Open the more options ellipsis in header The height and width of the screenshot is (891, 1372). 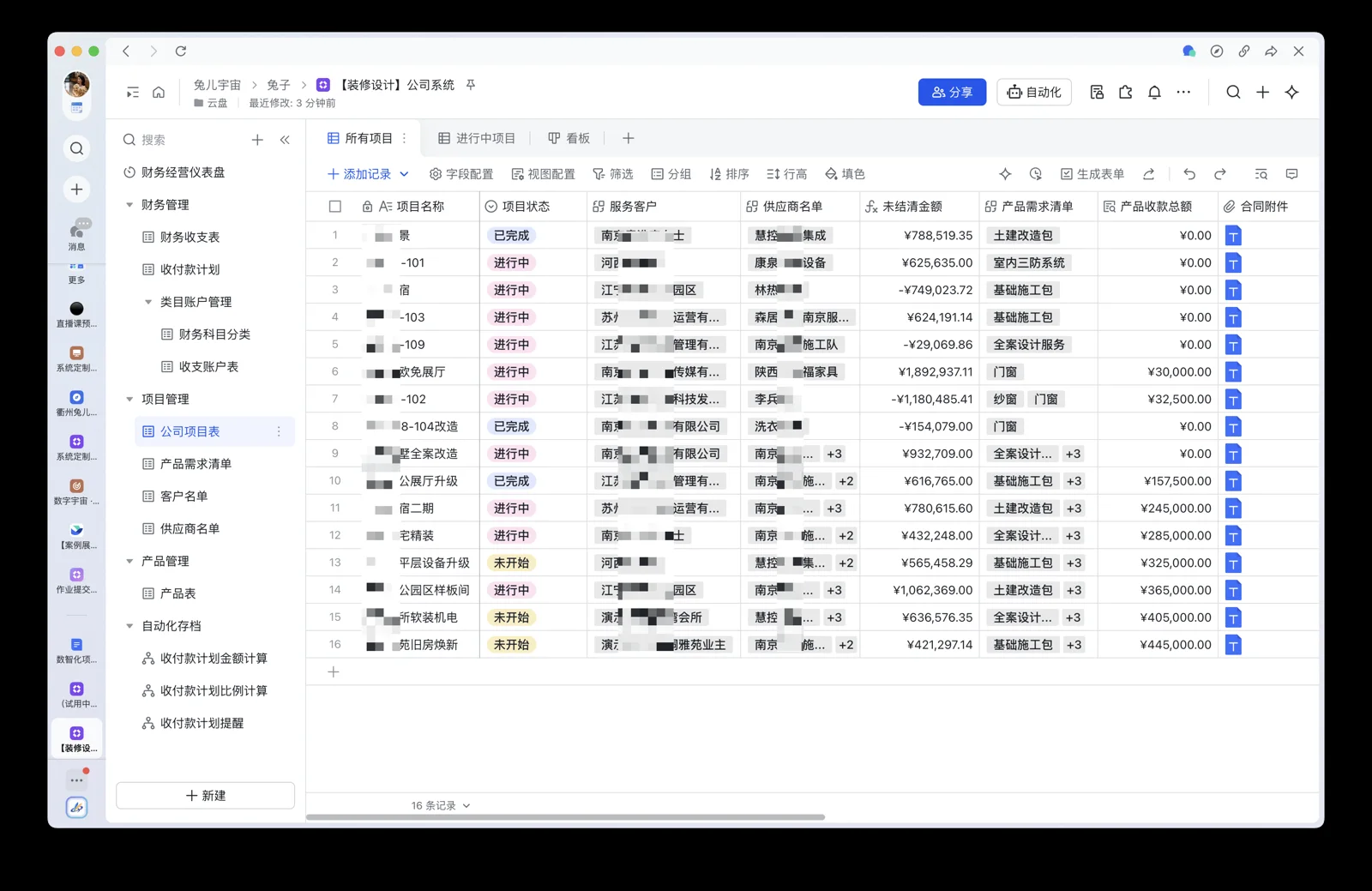pyautogui.click(x=1183, y=93)
